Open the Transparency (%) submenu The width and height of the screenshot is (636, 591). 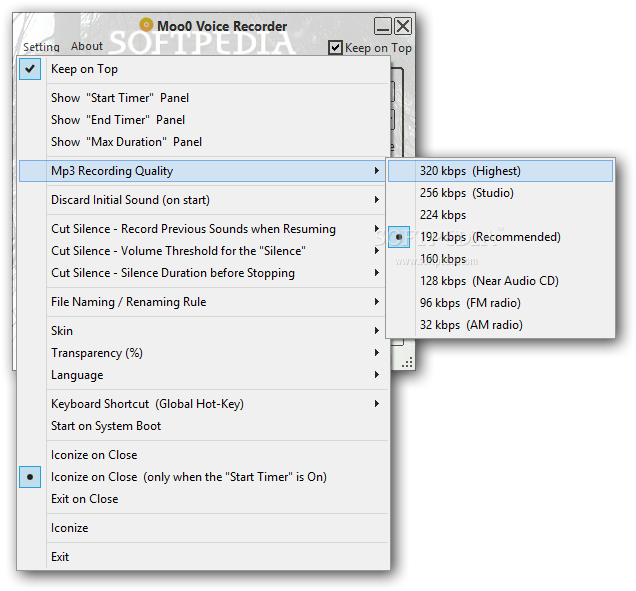tap(204, 353)
